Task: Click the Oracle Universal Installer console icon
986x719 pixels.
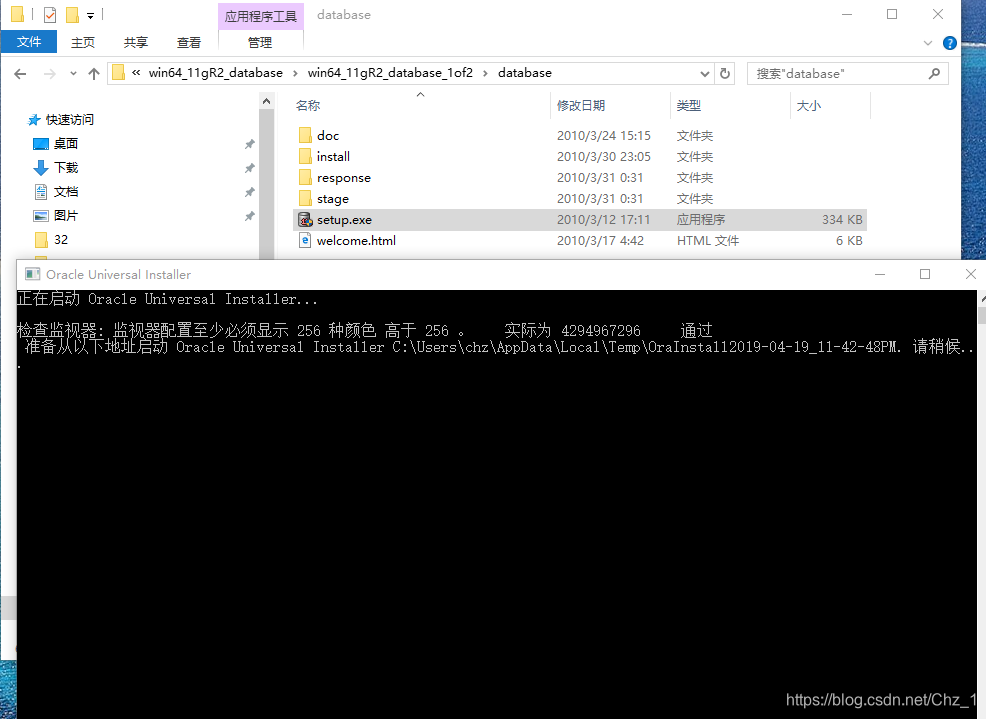Action: (32, 274)
